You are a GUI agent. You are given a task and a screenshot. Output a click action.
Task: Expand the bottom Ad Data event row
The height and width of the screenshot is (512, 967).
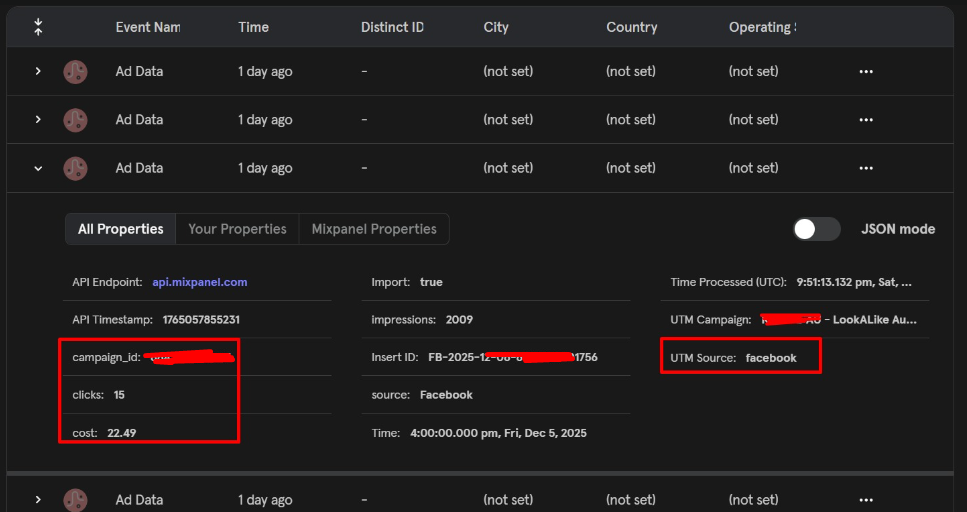(38, 499)
